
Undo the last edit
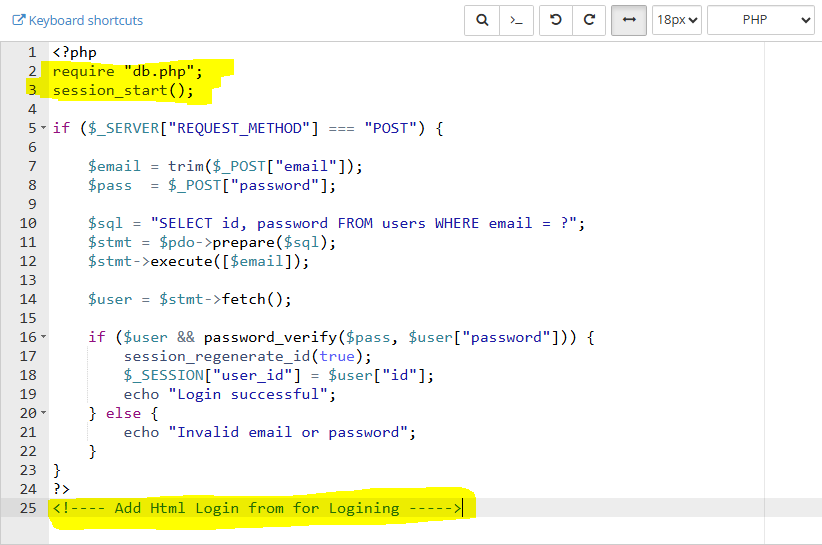[x=556, y=20]
